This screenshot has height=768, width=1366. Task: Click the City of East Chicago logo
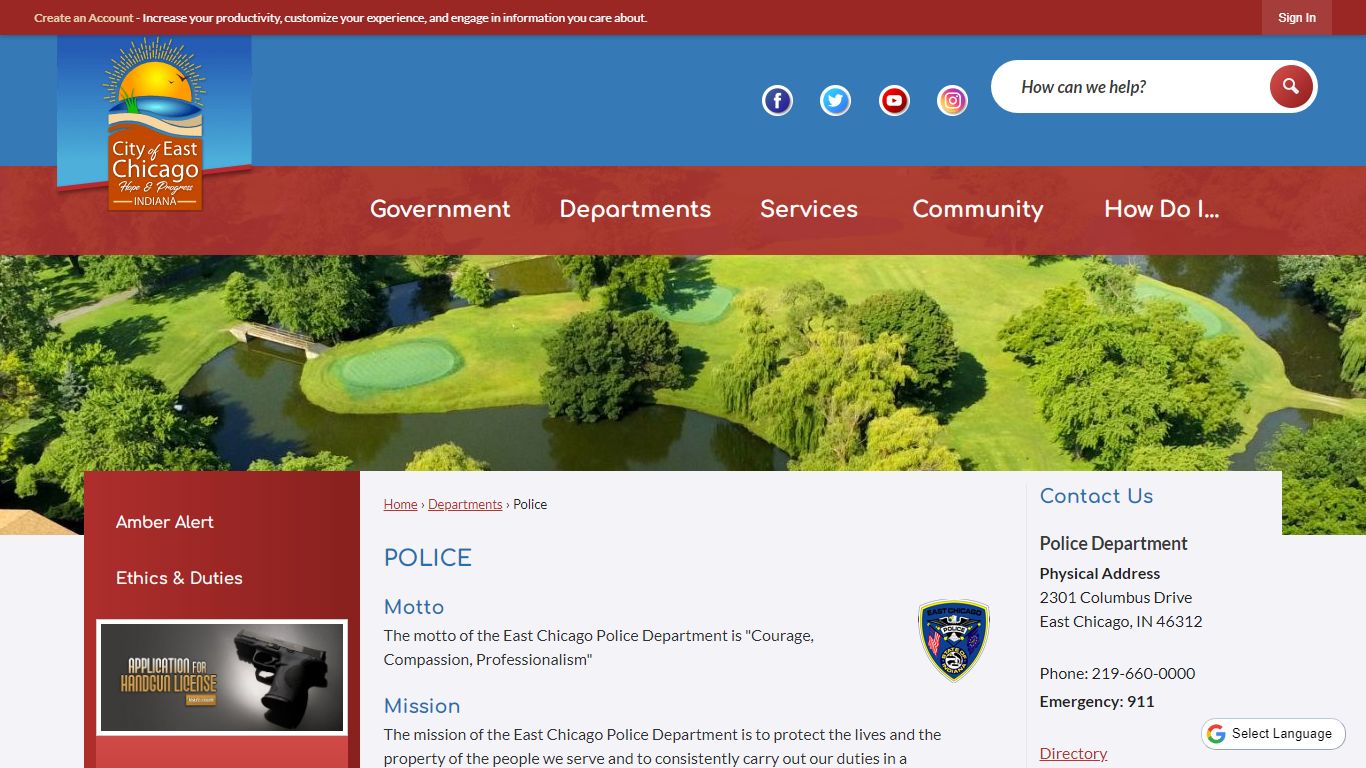[154, 124]
